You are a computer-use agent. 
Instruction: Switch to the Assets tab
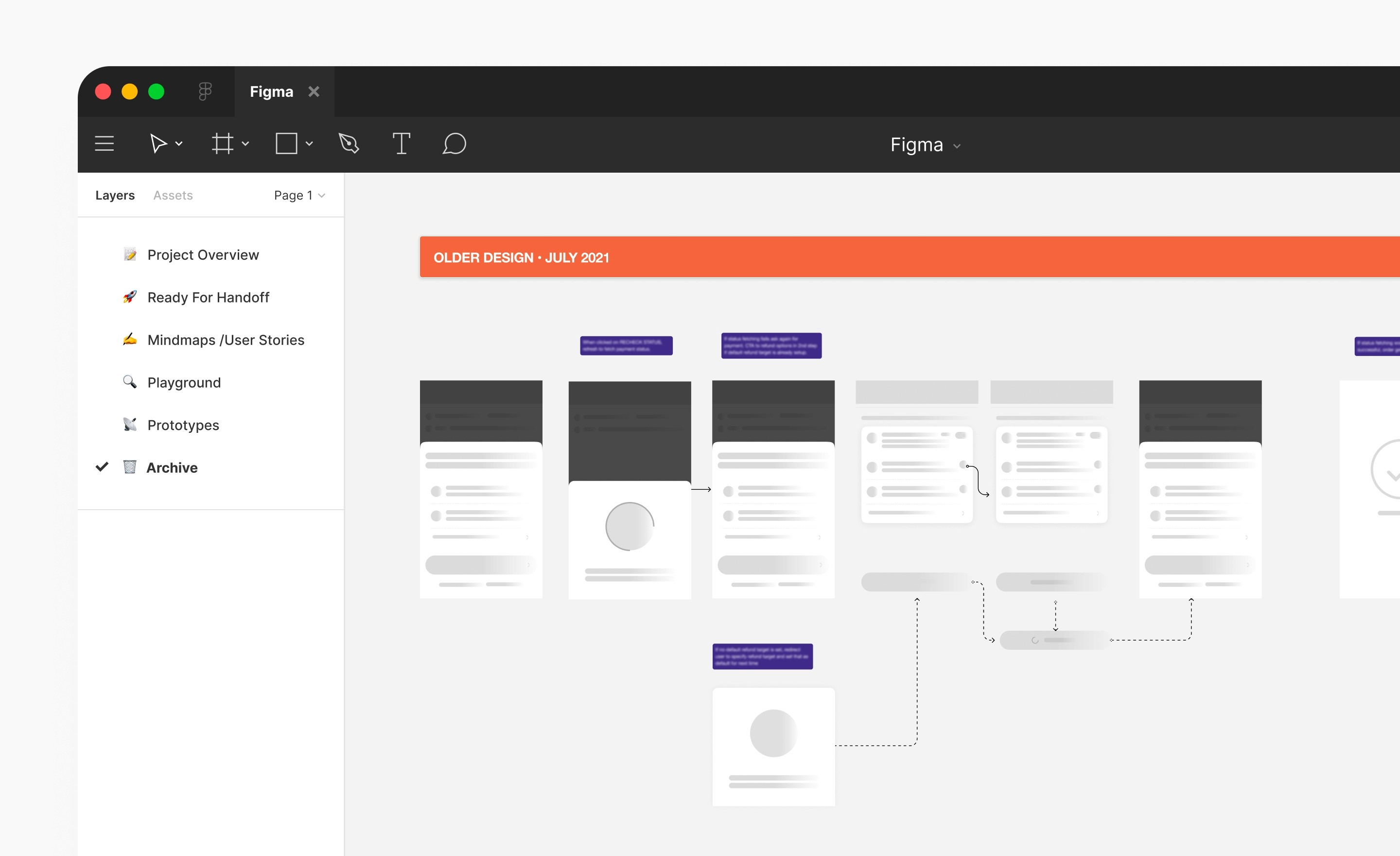coord(173,196)
